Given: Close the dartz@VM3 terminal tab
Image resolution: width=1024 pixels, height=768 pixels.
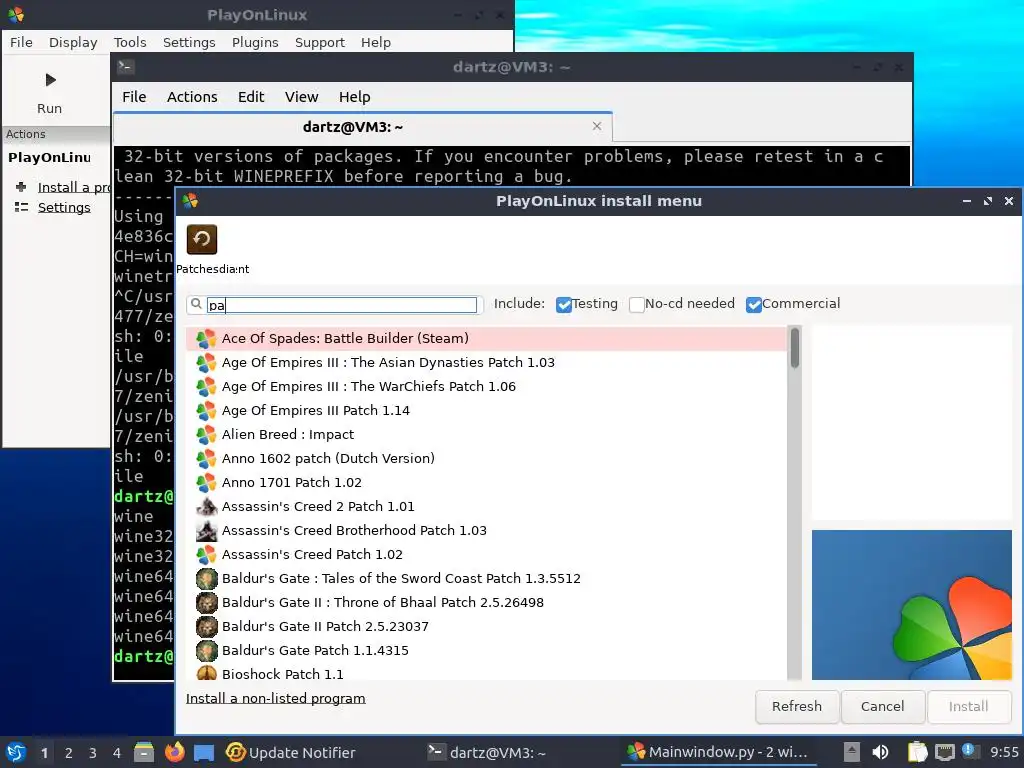Looking at the screenshot, I should point(597,126).
